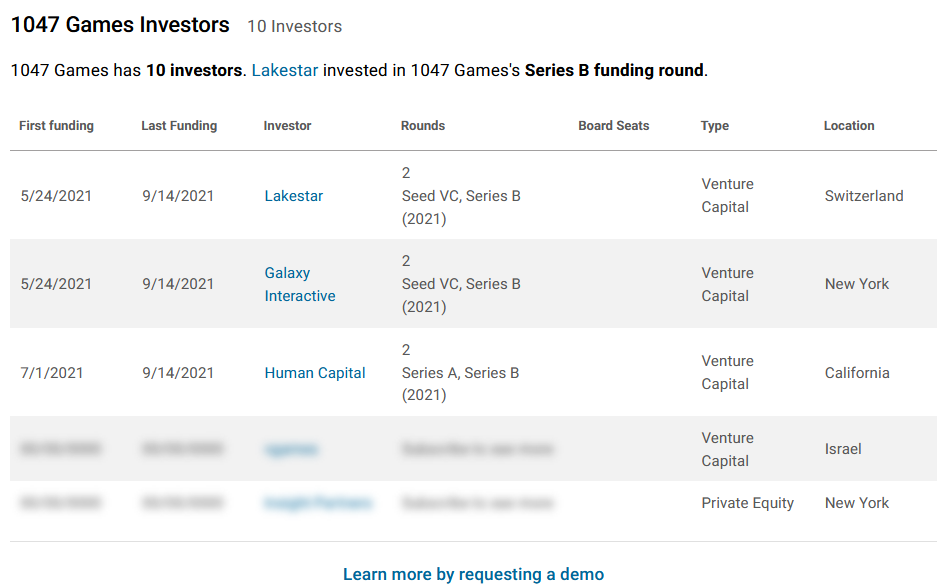Image resolution: width=945 pixels, height=586 pixels.
Task: Click the First funding column header
Action: pyautogui.click(x=56, y=125)
